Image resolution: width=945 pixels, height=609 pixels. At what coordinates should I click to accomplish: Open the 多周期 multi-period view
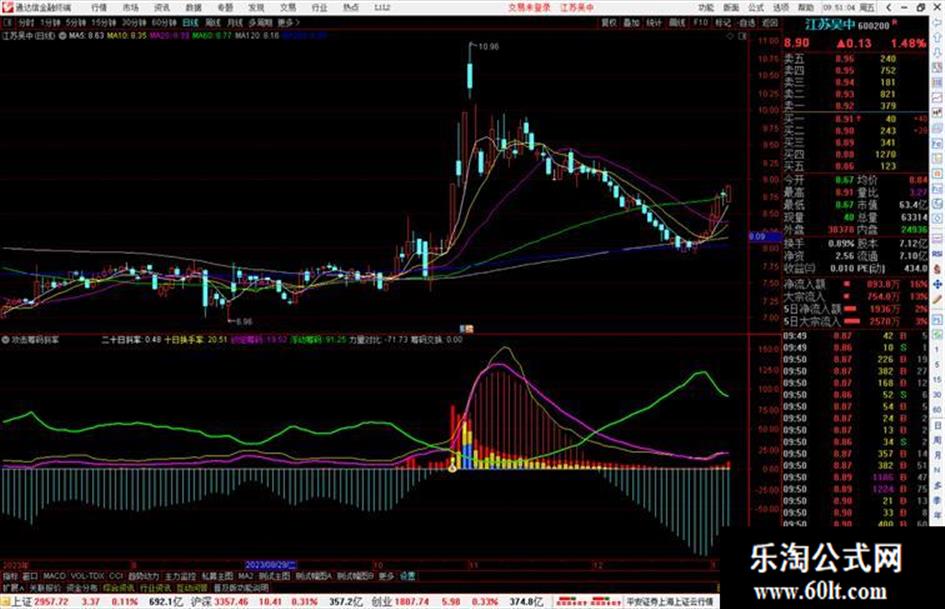tap(260, 22)
